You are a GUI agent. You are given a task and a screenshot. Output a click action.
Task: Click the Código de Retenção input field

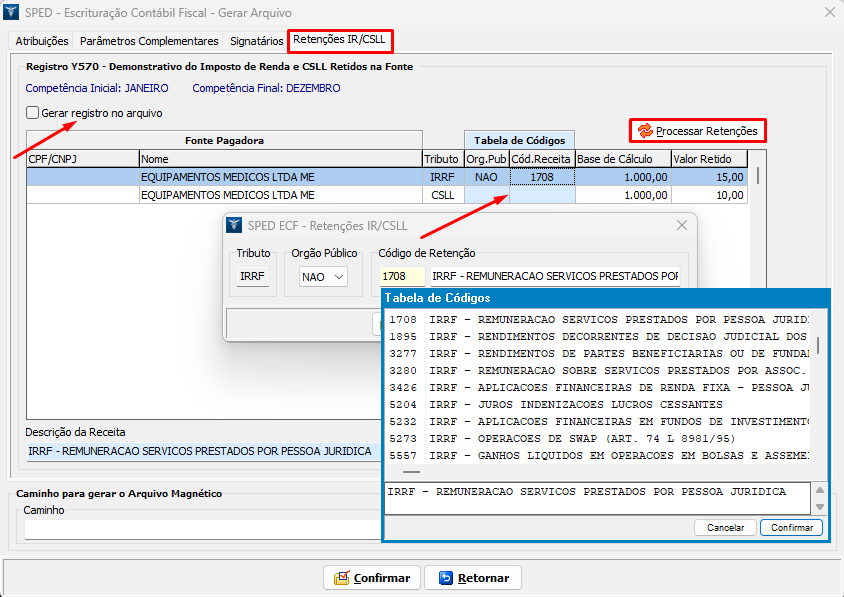pos(402,276)
